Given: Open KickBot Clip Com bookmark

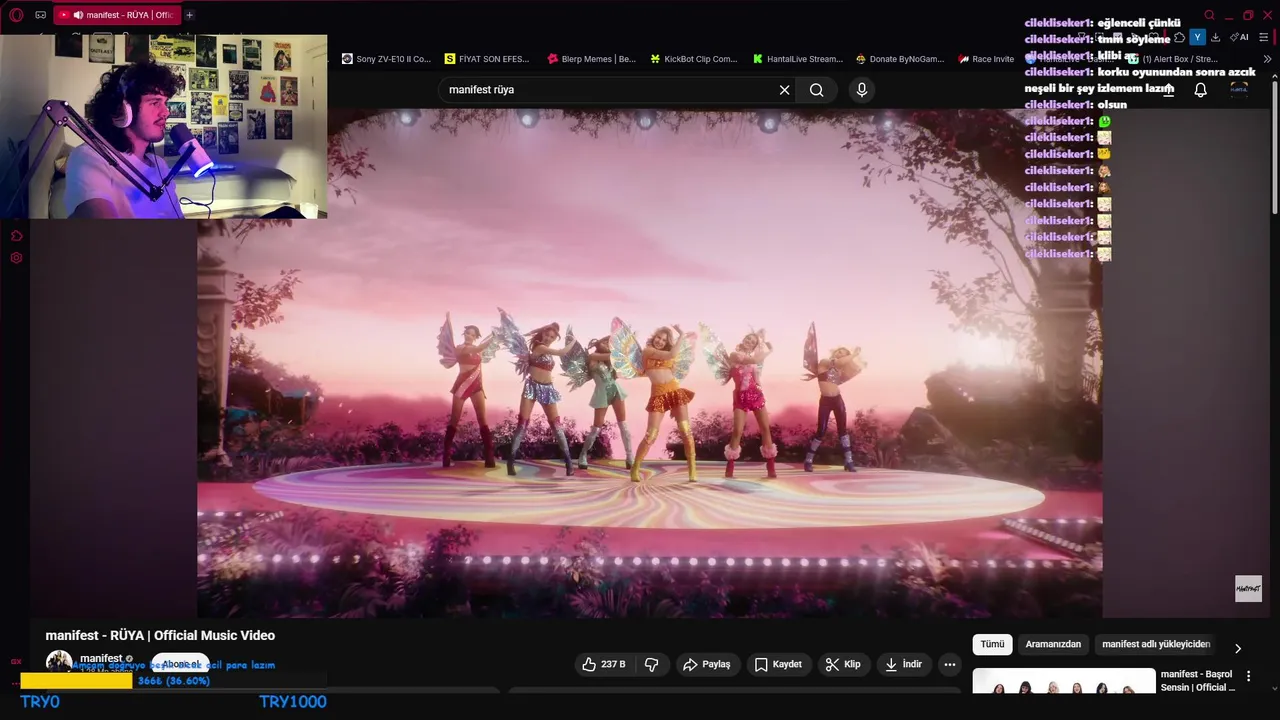Looking at the screenshot, I should click(693, 59).
